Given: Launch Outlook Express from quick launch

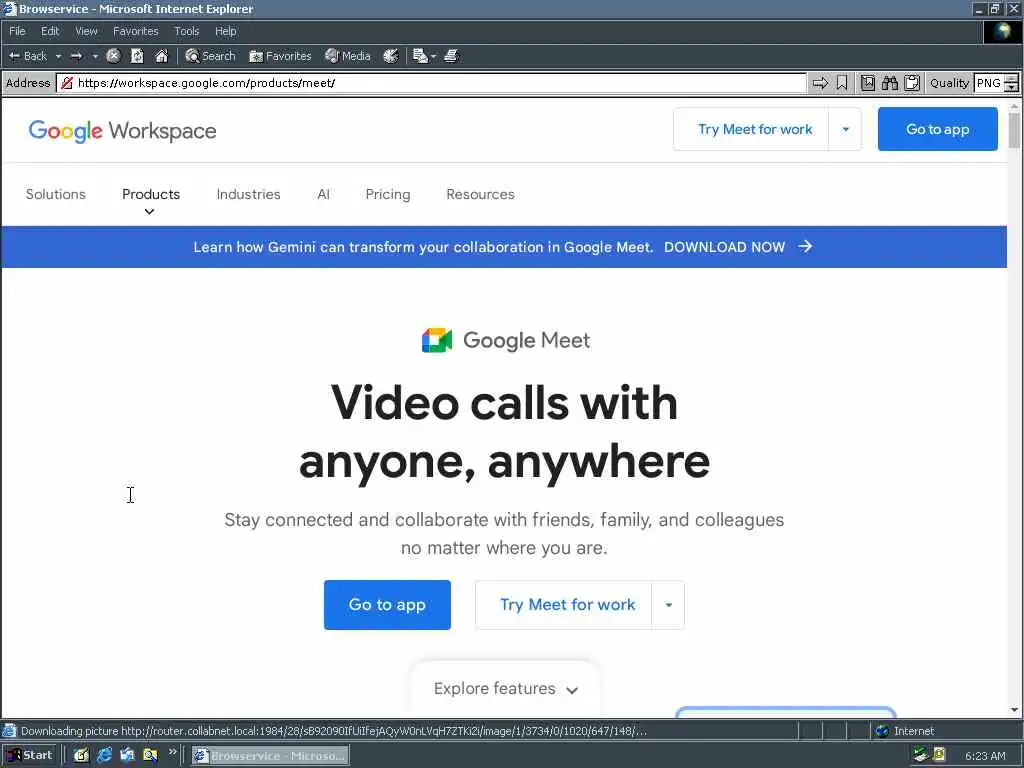Looking at the screenshot, I should 127,756.
